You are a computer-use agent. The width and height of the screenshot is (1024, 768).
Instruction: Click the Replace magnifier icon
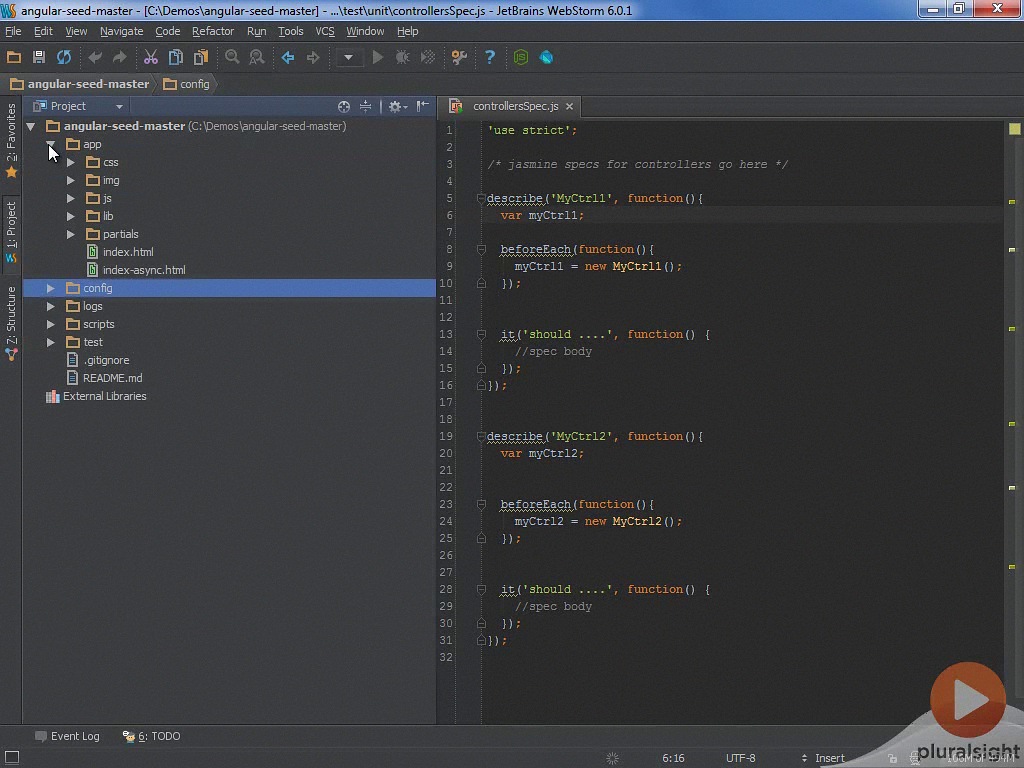(x=257, y=57)
